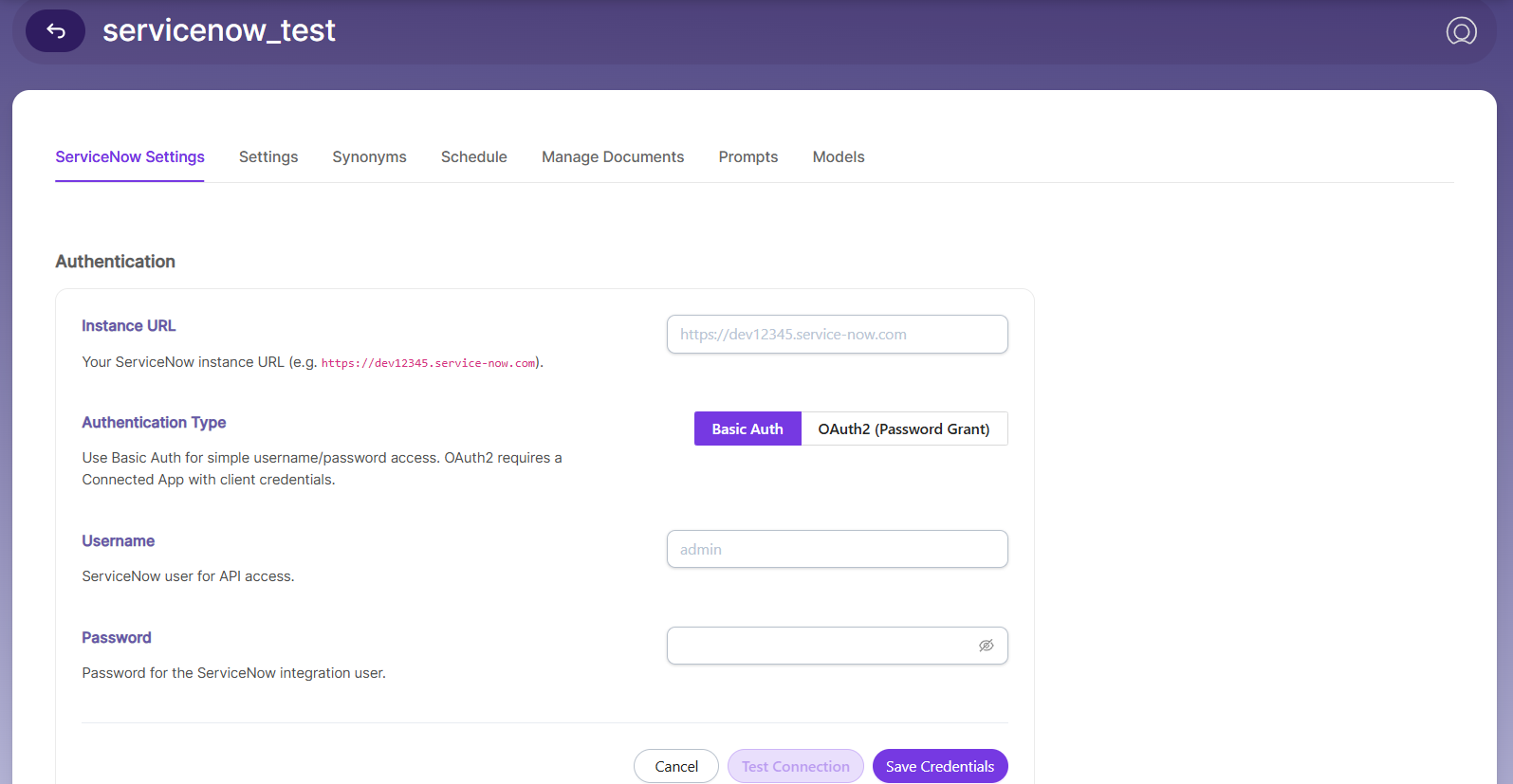Open the user profile icon

[x=1461, y=31]
